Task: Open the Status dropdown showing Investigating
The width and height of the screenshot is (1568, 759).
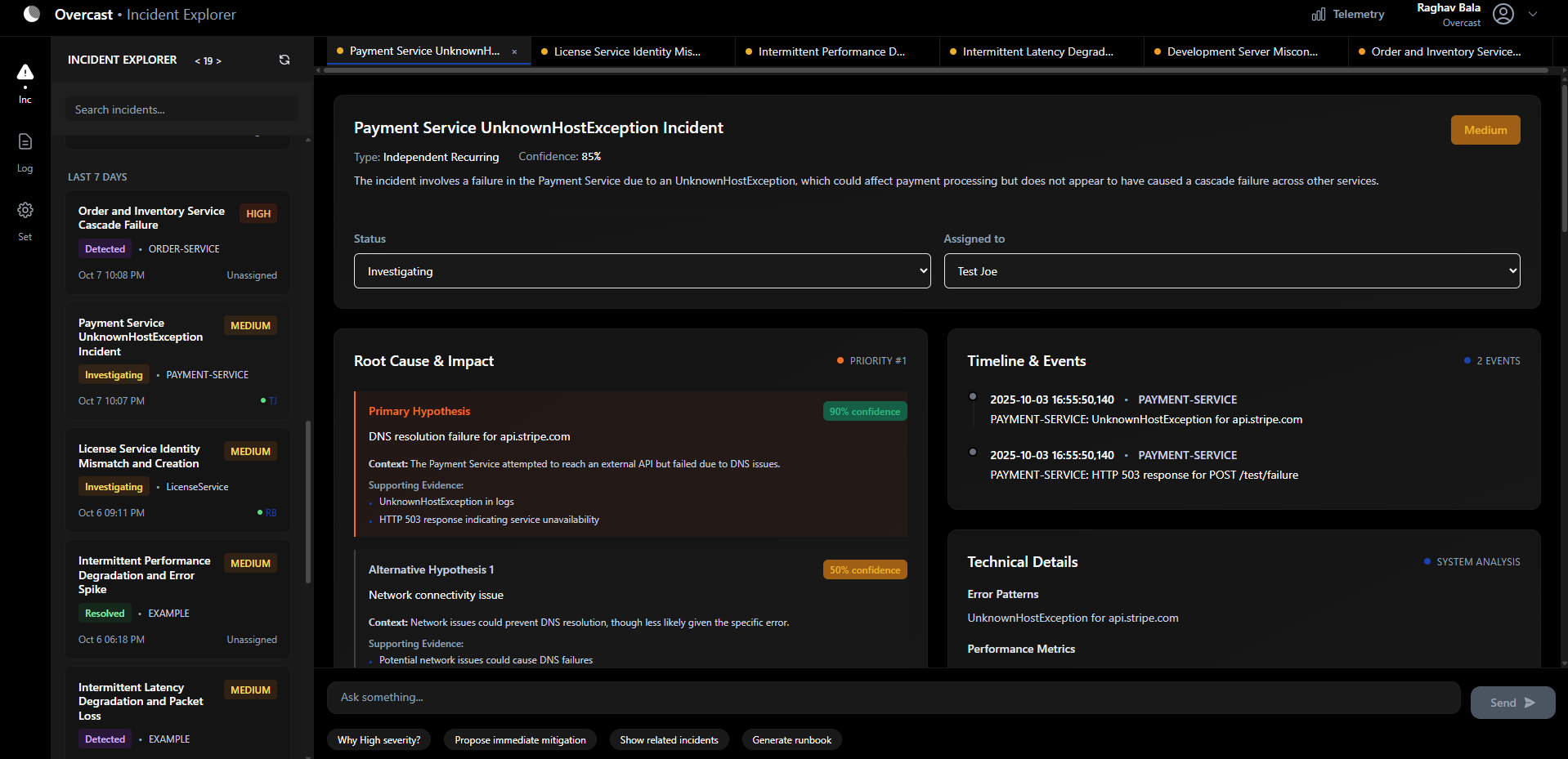Action: pos(642,271)
